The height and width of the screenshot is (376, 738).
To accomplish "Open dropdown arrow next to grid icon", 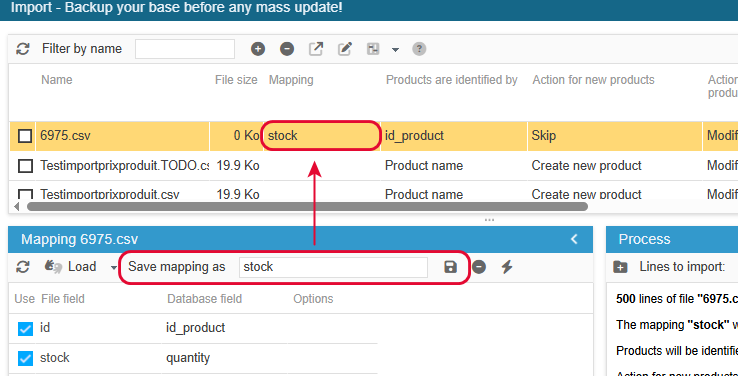I will pyautogui.click(x=395, y=49).
